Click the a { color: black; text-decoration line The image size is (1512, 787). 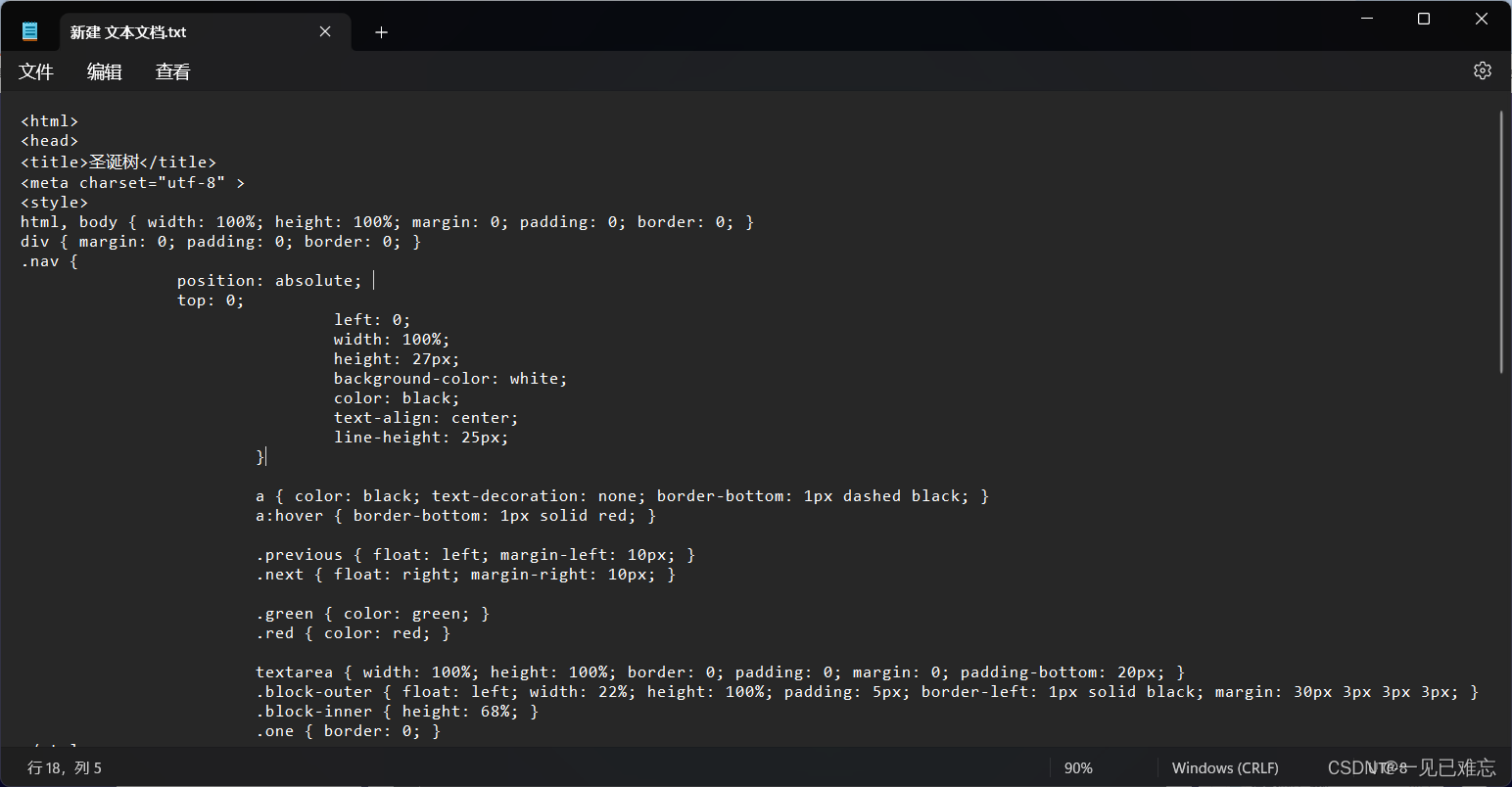click(x=622, y=496)
